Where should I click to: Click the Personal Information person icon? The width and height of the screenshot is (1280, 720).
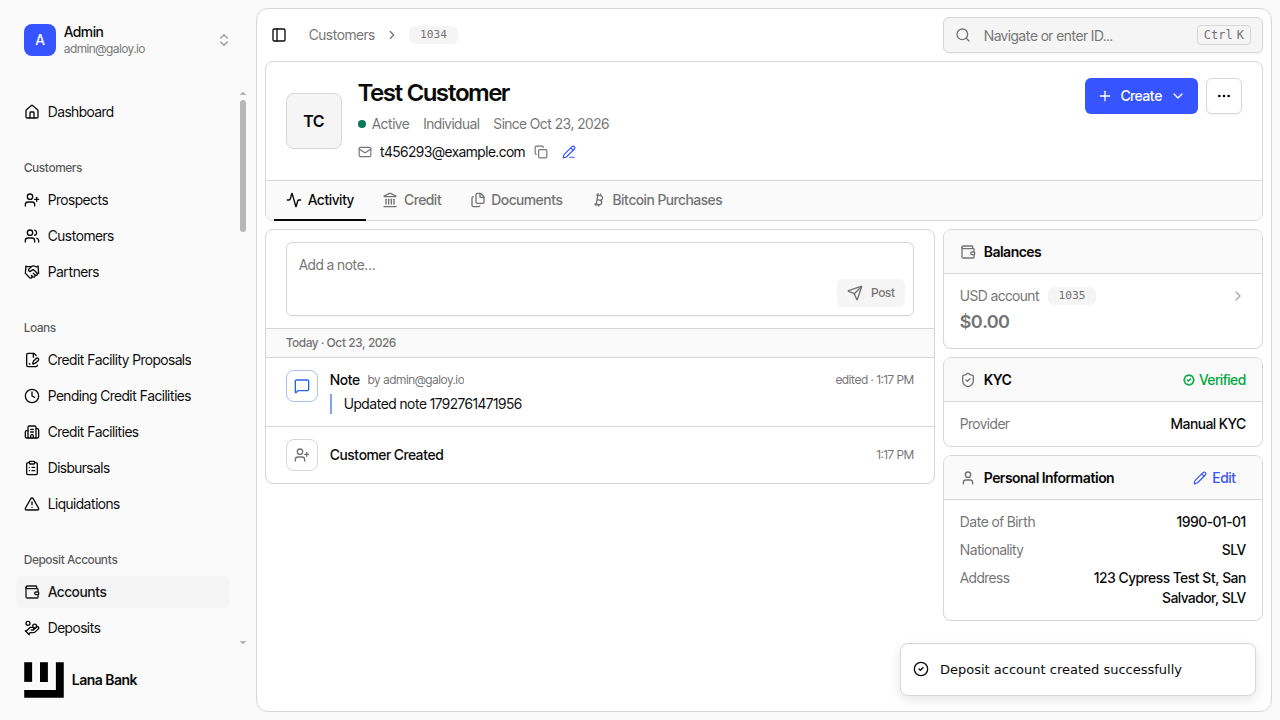pyautogui.click(x=967, y=478)
